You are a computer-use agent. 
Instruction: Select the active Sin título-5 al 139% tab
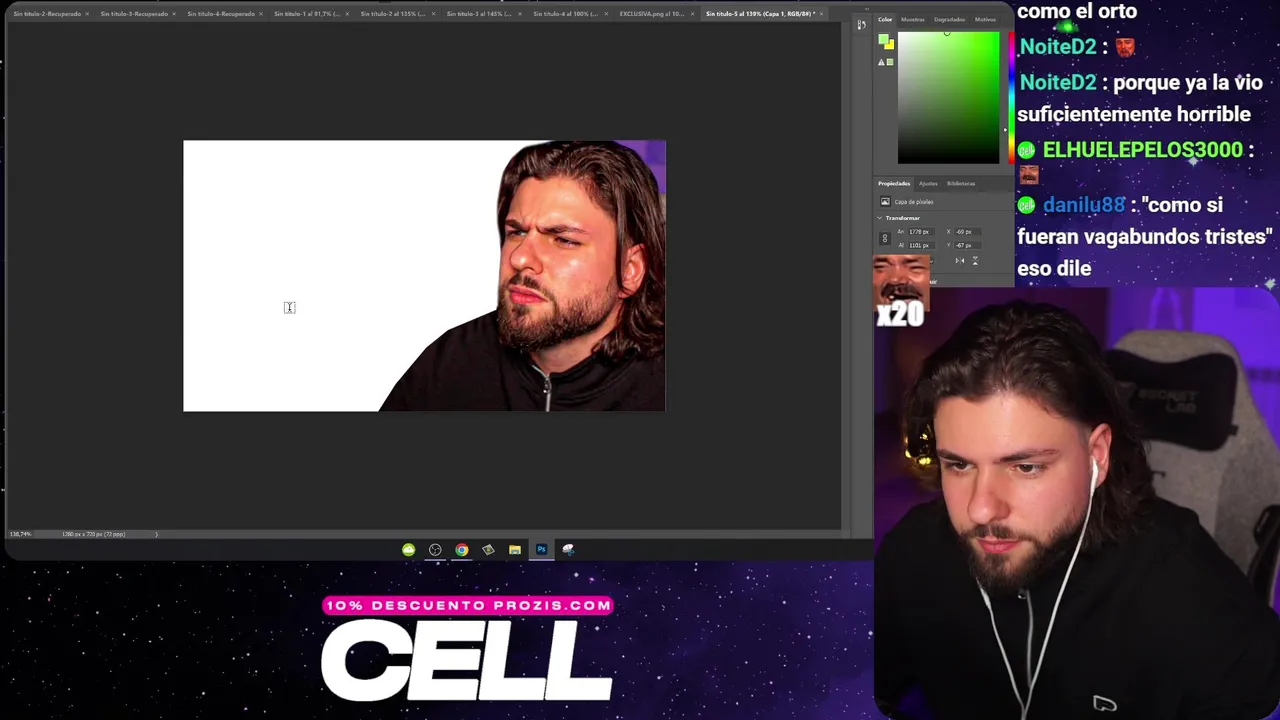coord(760,14)
